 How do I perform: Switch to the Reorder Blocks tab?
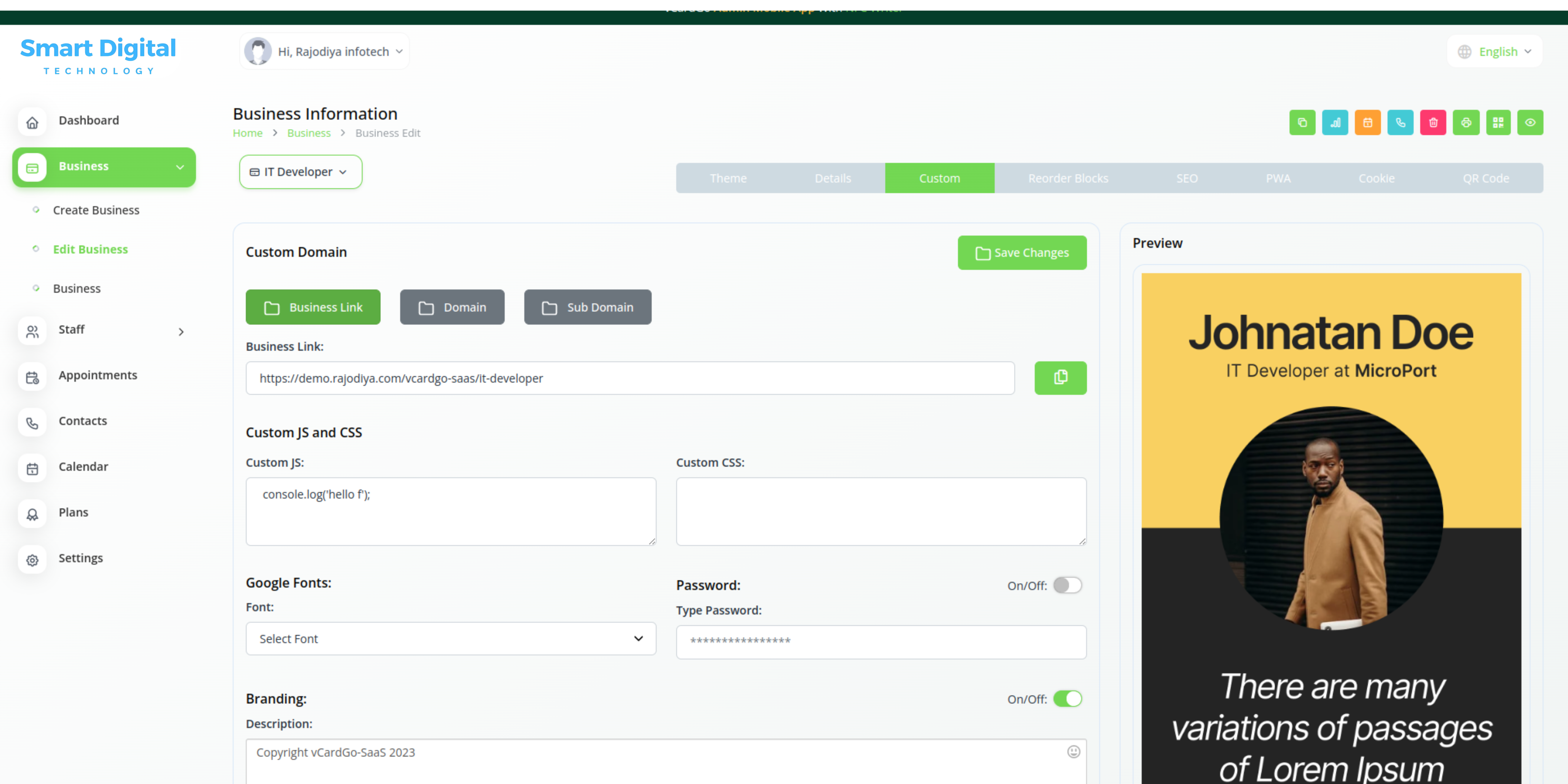click(x=1068, y=178)
